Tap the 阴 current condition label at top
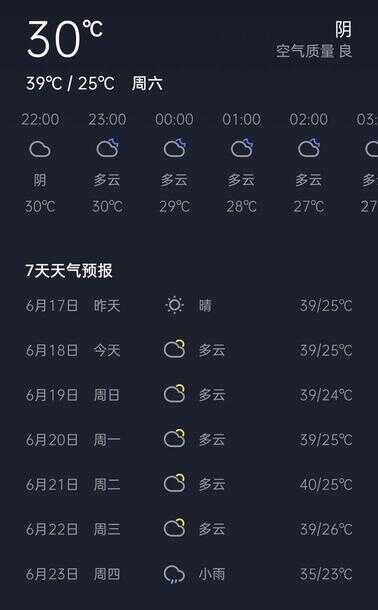This screenshot has width=378, height=610. [344, 30]
